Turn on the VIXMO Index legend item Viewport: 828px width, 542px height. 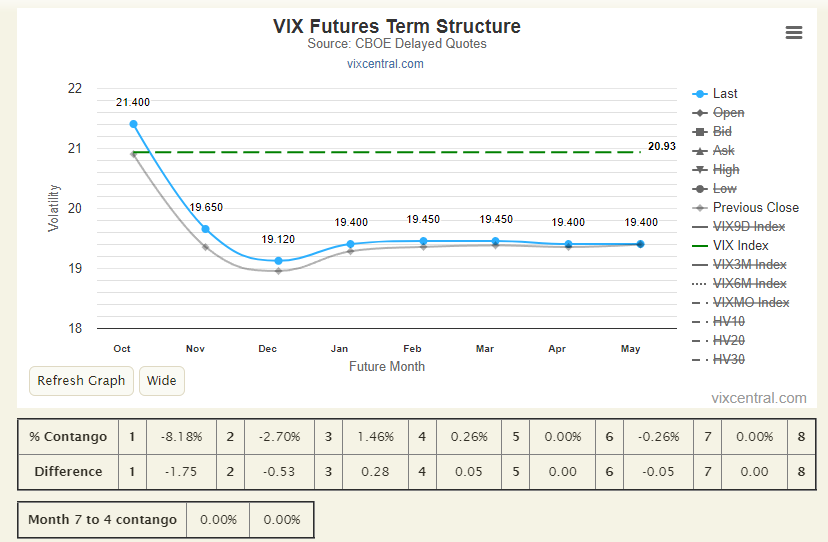pyautogui.click(x=751, y=303)
